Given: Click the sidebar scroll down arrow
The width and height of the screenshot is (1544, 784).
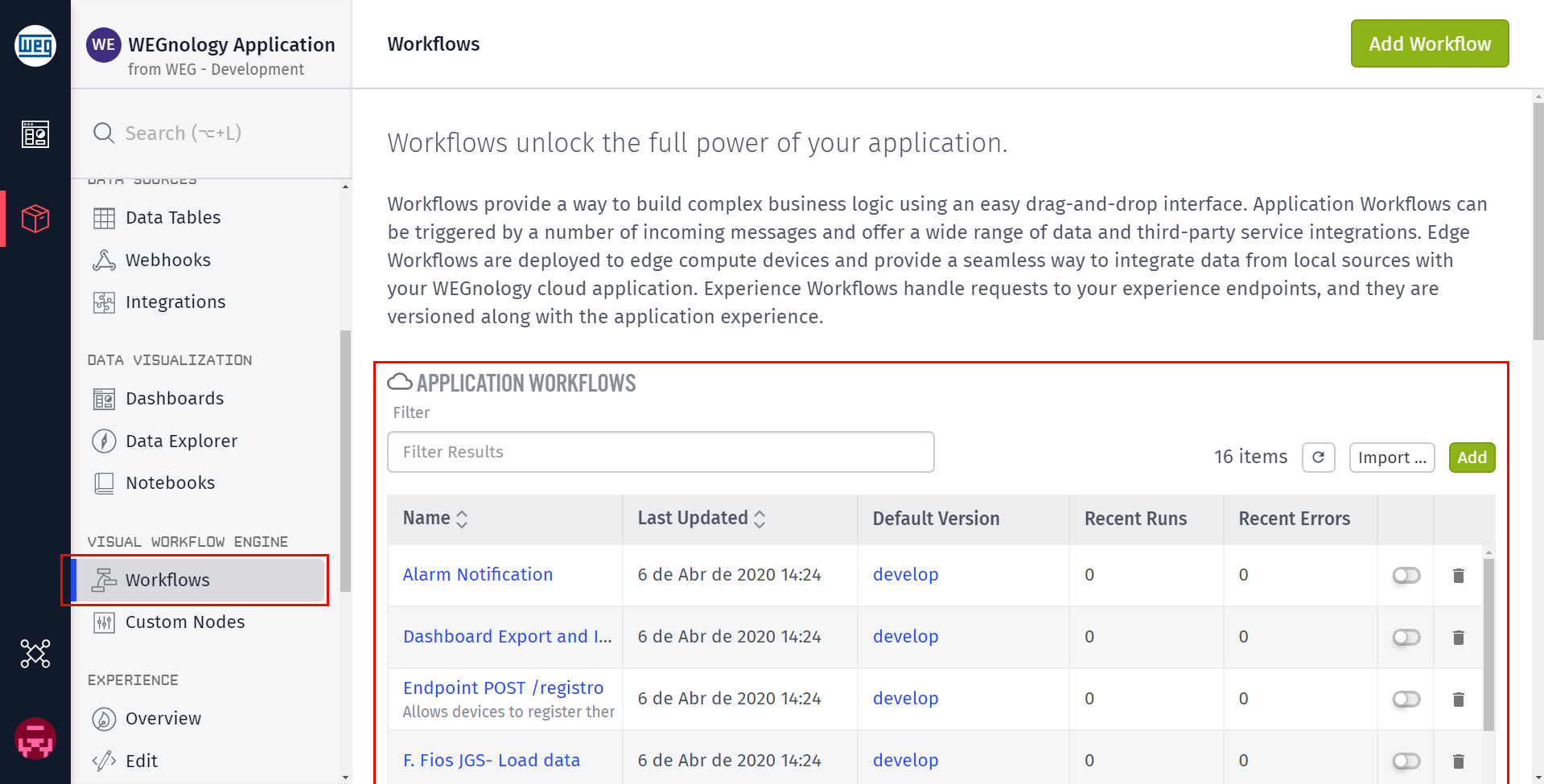Looking at the screenshot, I should (x=345, y=778).
